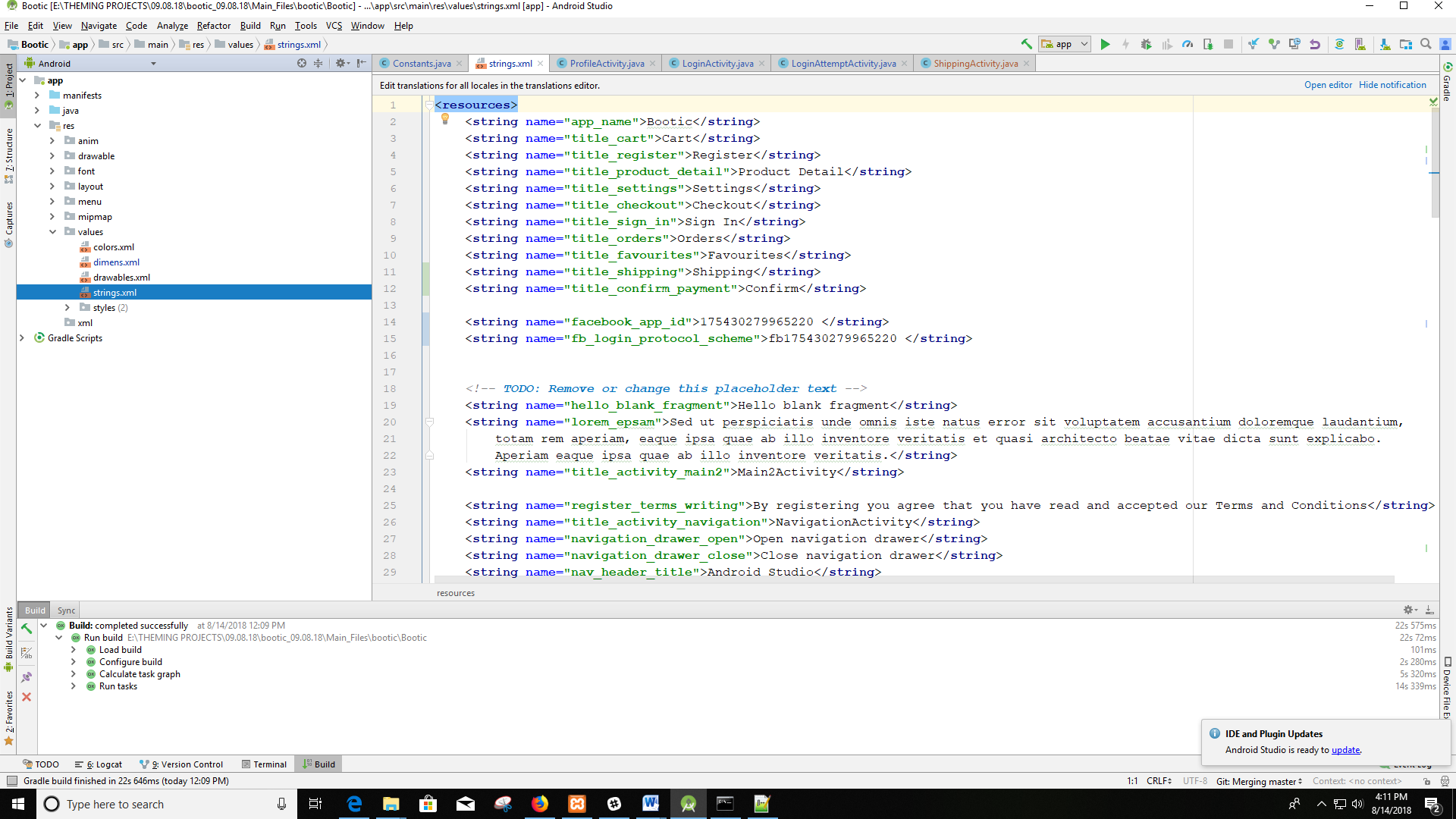Click the Debug app bug icon
Image resolution: width=1456 pixels, height=819 pixels.
[1146, 44]
